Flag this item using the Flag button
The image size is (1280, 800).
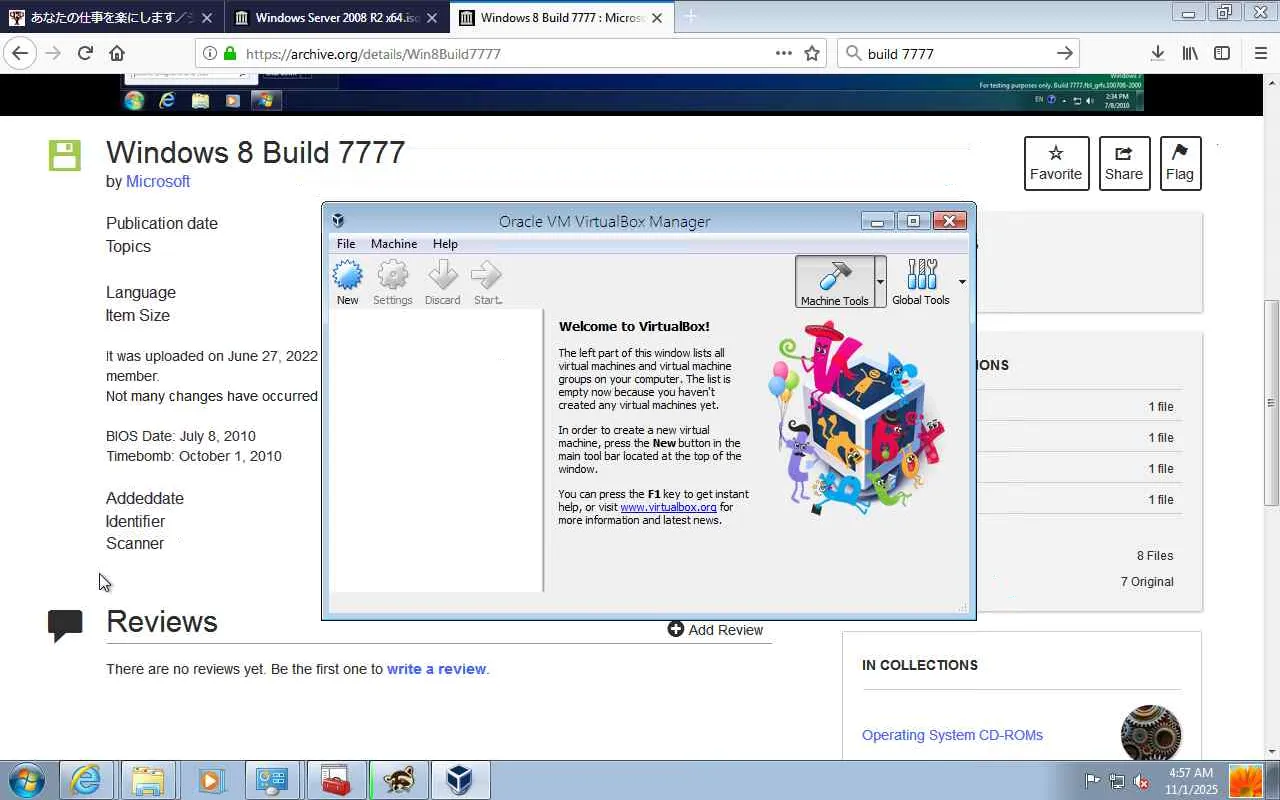click(x=1180, y=163)
